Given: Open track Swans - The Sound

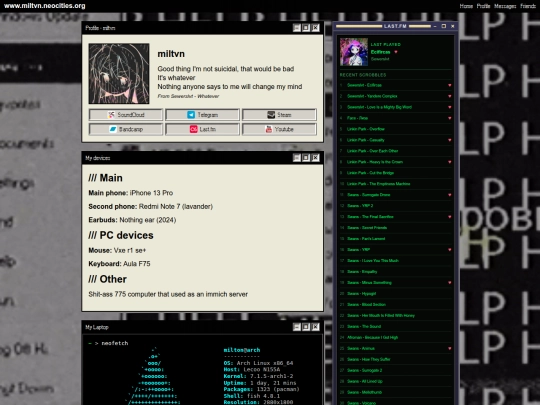Looking at the screenshot, I should (x=364, y=326).
